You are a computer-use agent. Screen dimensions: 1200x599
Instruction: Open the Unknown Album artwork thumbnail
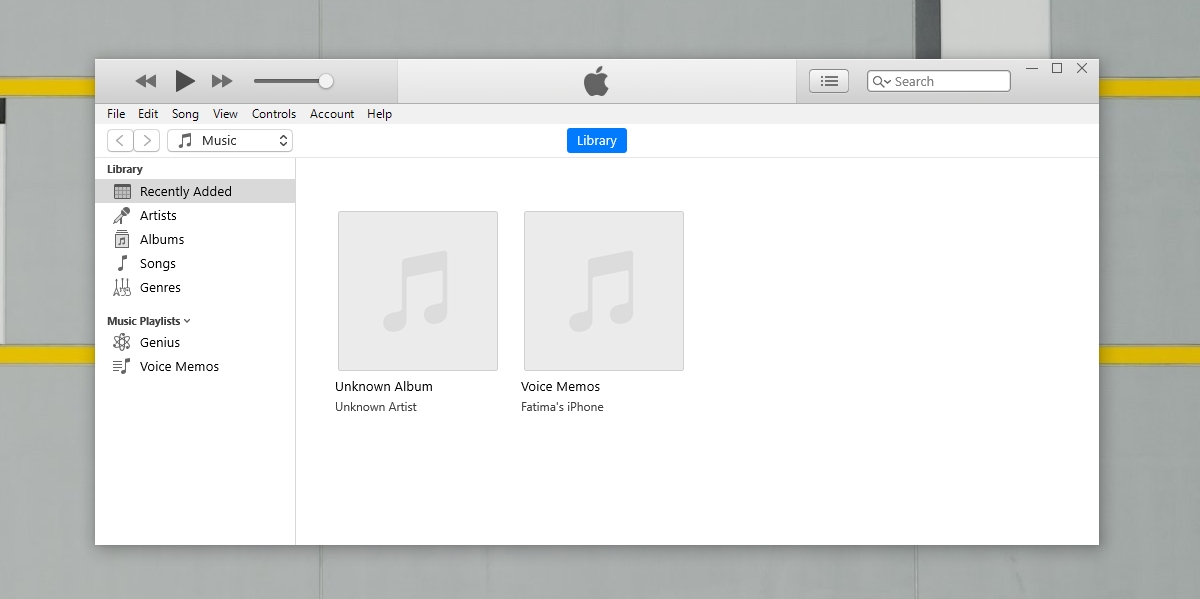(x=418, y=291)
